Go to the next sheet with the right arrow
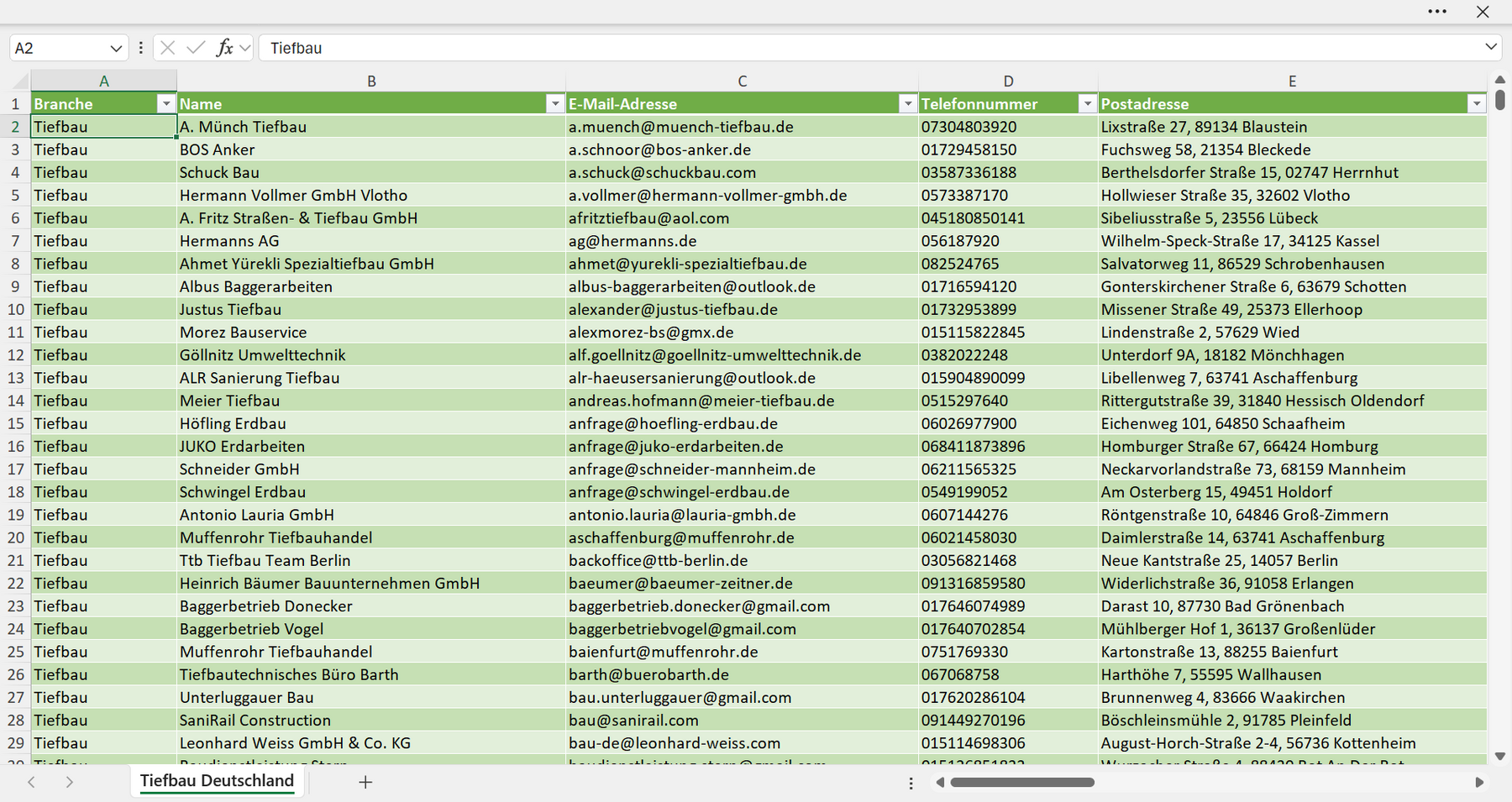1512x802 pixels. [x=70, y=782]
